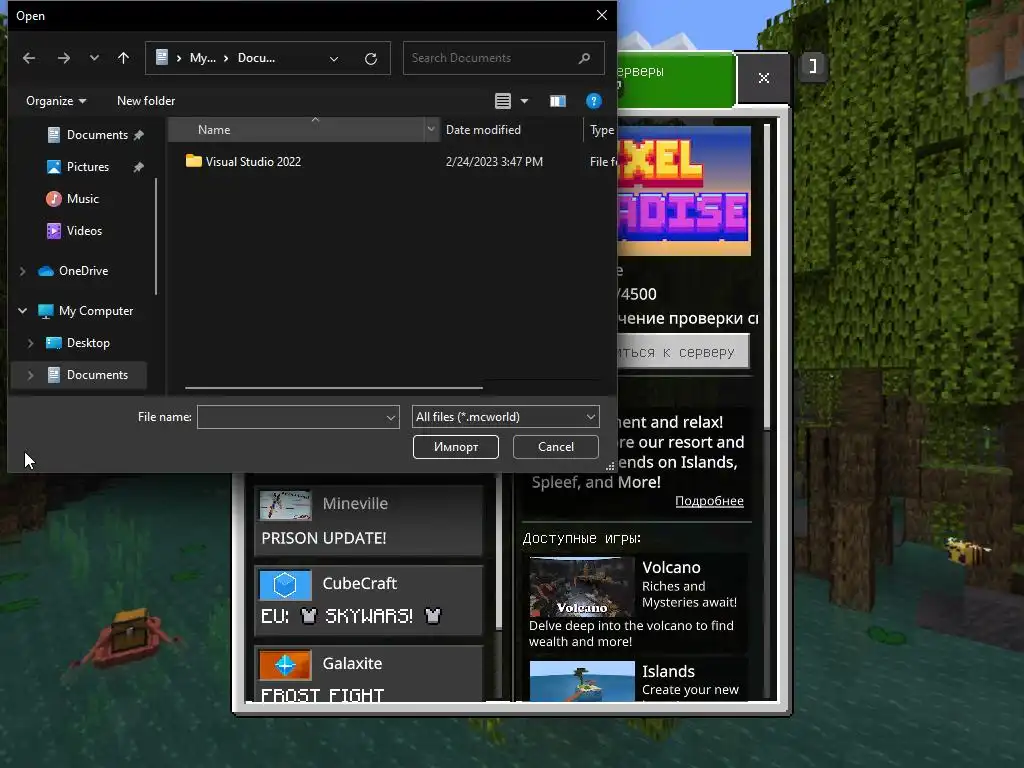This screenshot has width=1024, height=768.
Task: Select the Galaxite server entry
Action: 368,674
